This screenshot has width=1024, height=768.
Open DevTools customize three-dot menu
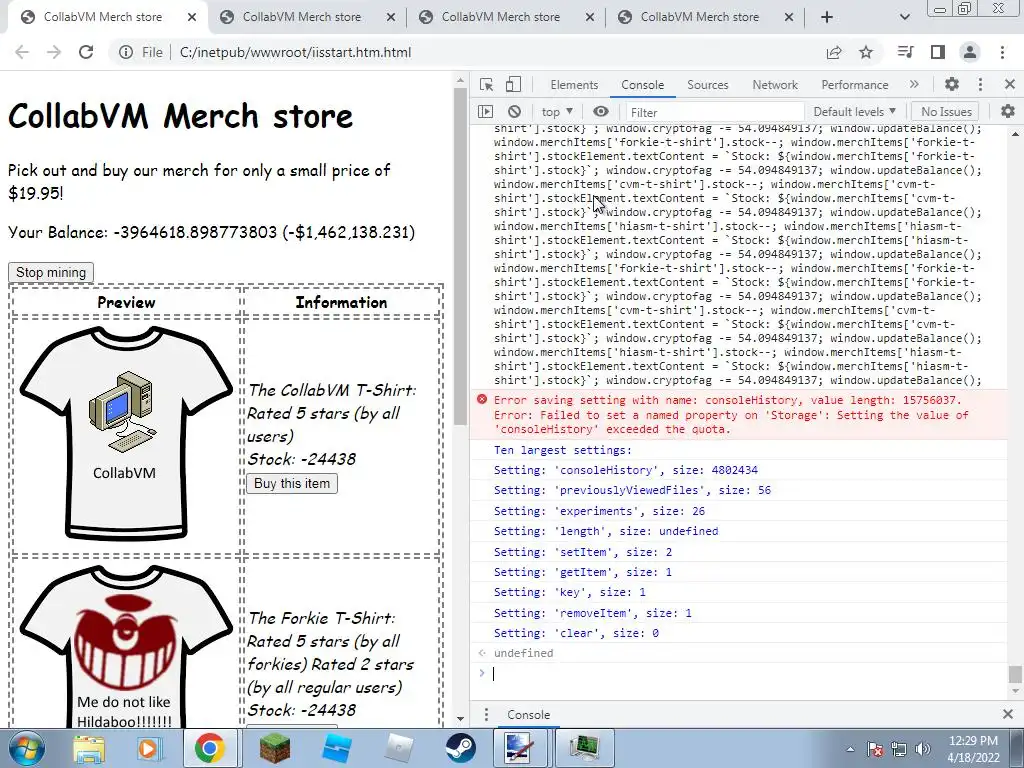[x=980, y=84]
